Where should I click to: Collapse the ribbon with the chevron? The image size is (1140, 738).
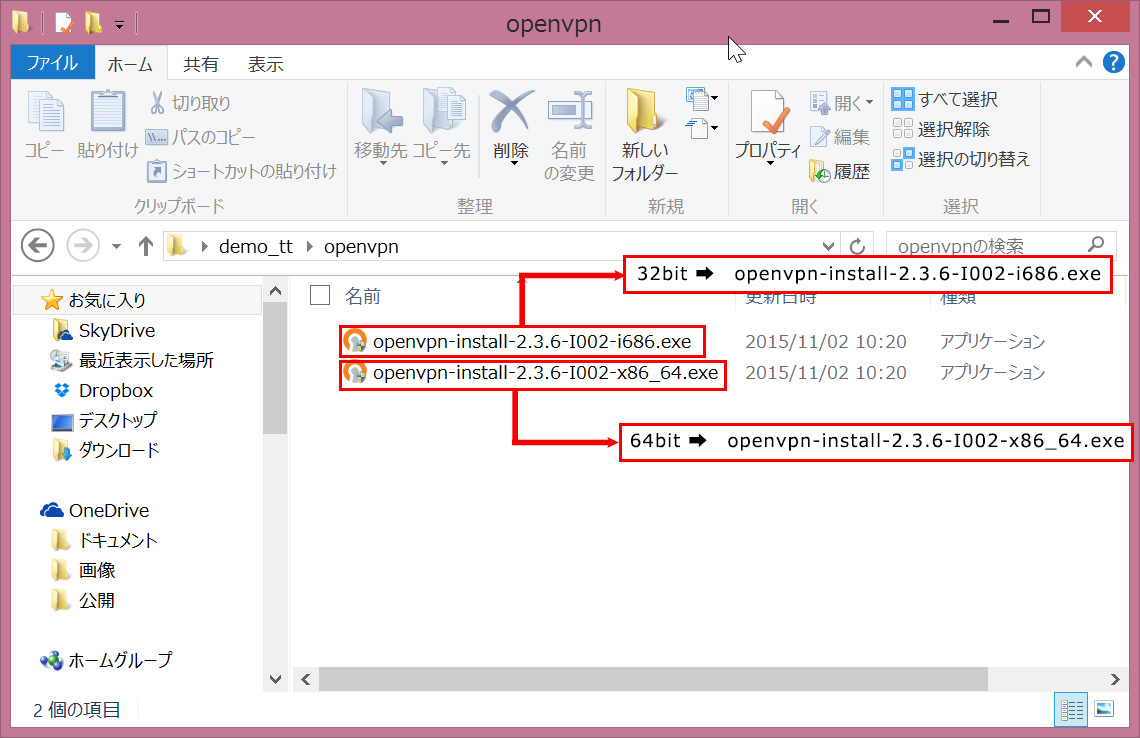point(1083,63)
